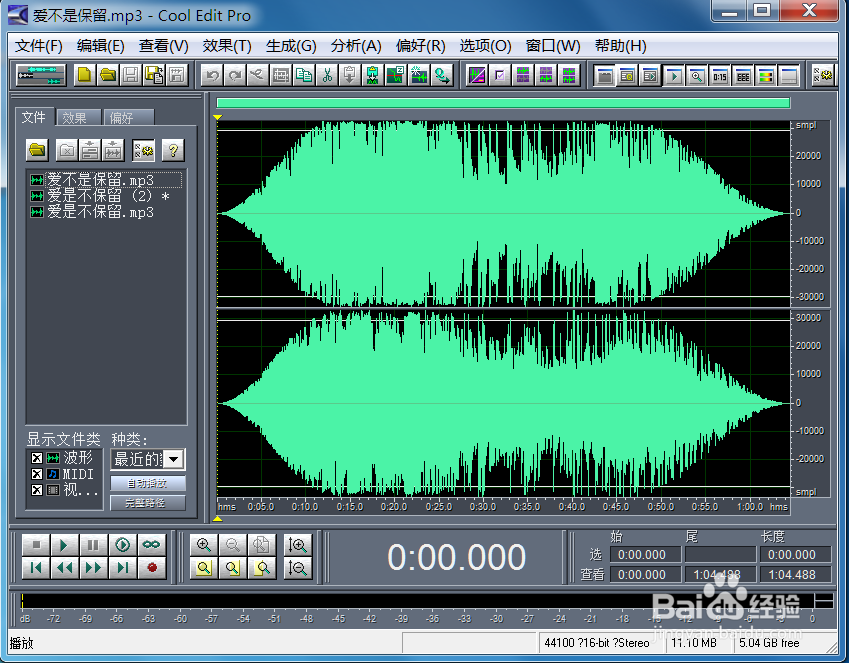The height and width of the screenshot is (663, 849).
Task: Click the Pause transport button
Action: click(x=93, y=545)
